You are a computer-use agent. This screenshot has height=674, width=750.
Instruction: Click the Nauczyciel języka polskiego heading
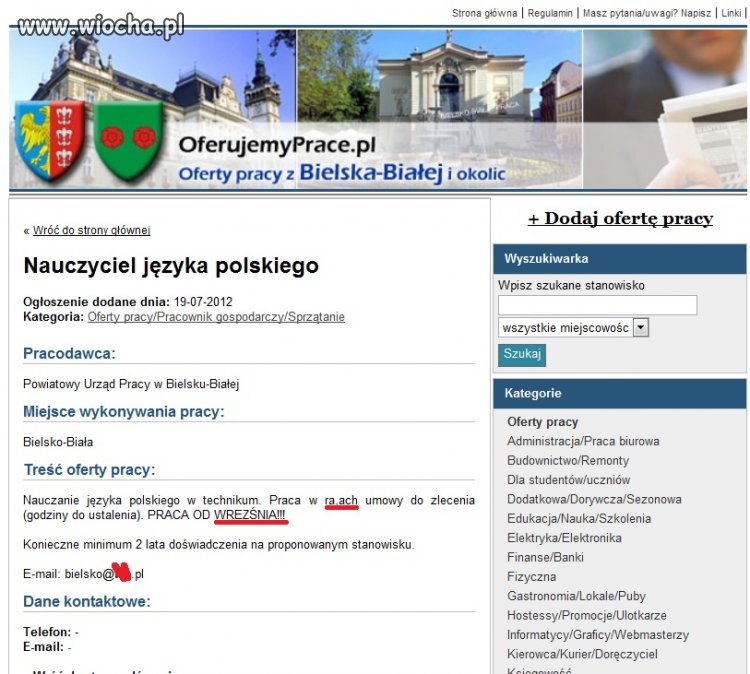coord(171,266)
